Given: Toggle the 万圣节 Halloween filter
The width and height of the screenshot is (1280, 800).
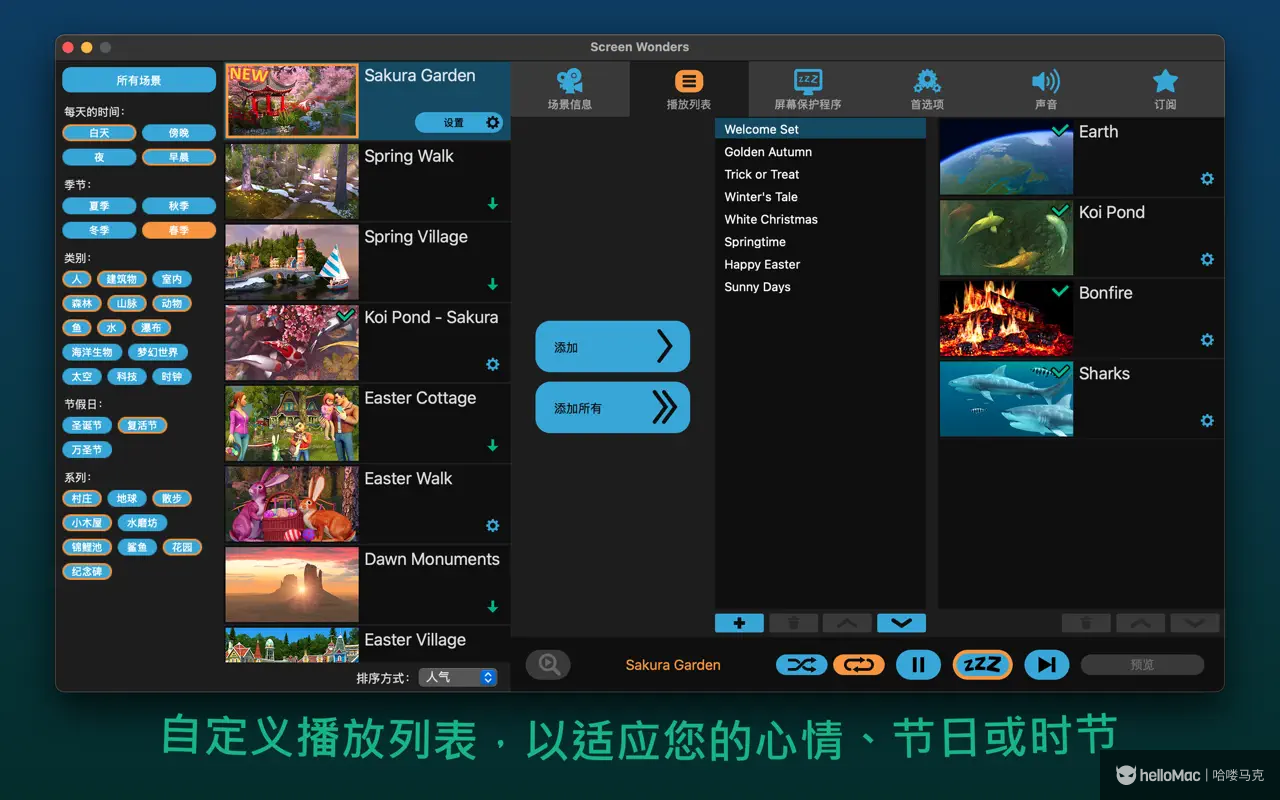Looking at the screenshot, I should click(x=87, y=450).
